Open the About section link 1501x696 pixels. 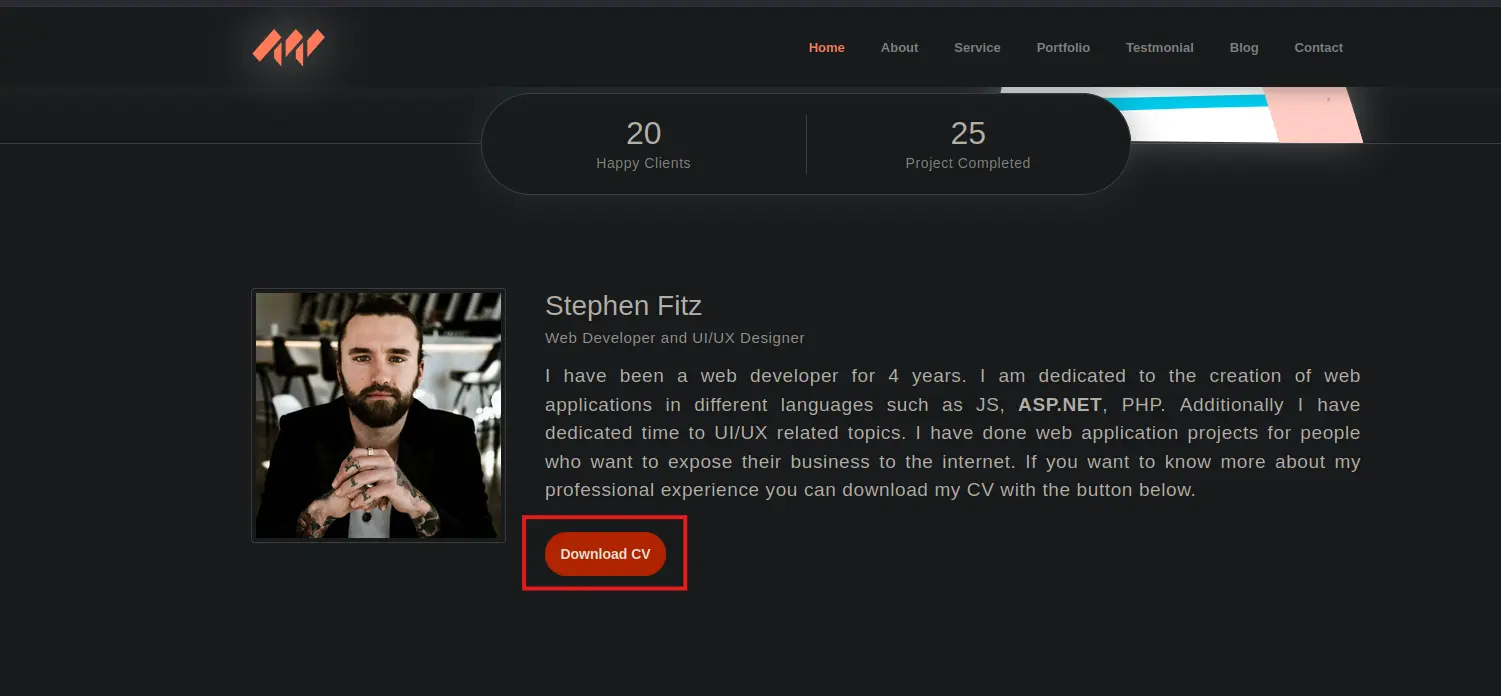pos(899,47)
